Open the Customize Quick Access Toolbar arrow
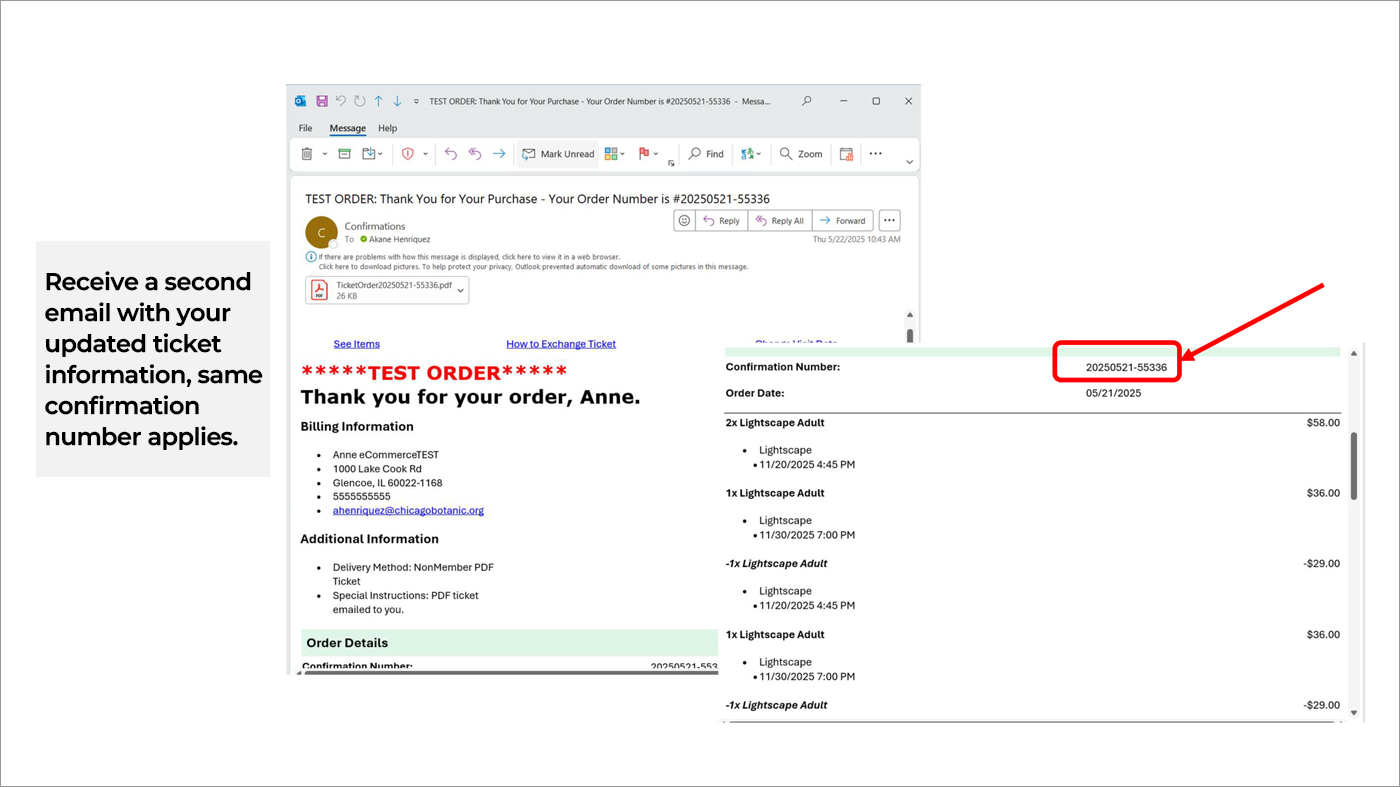 point(416,101)
